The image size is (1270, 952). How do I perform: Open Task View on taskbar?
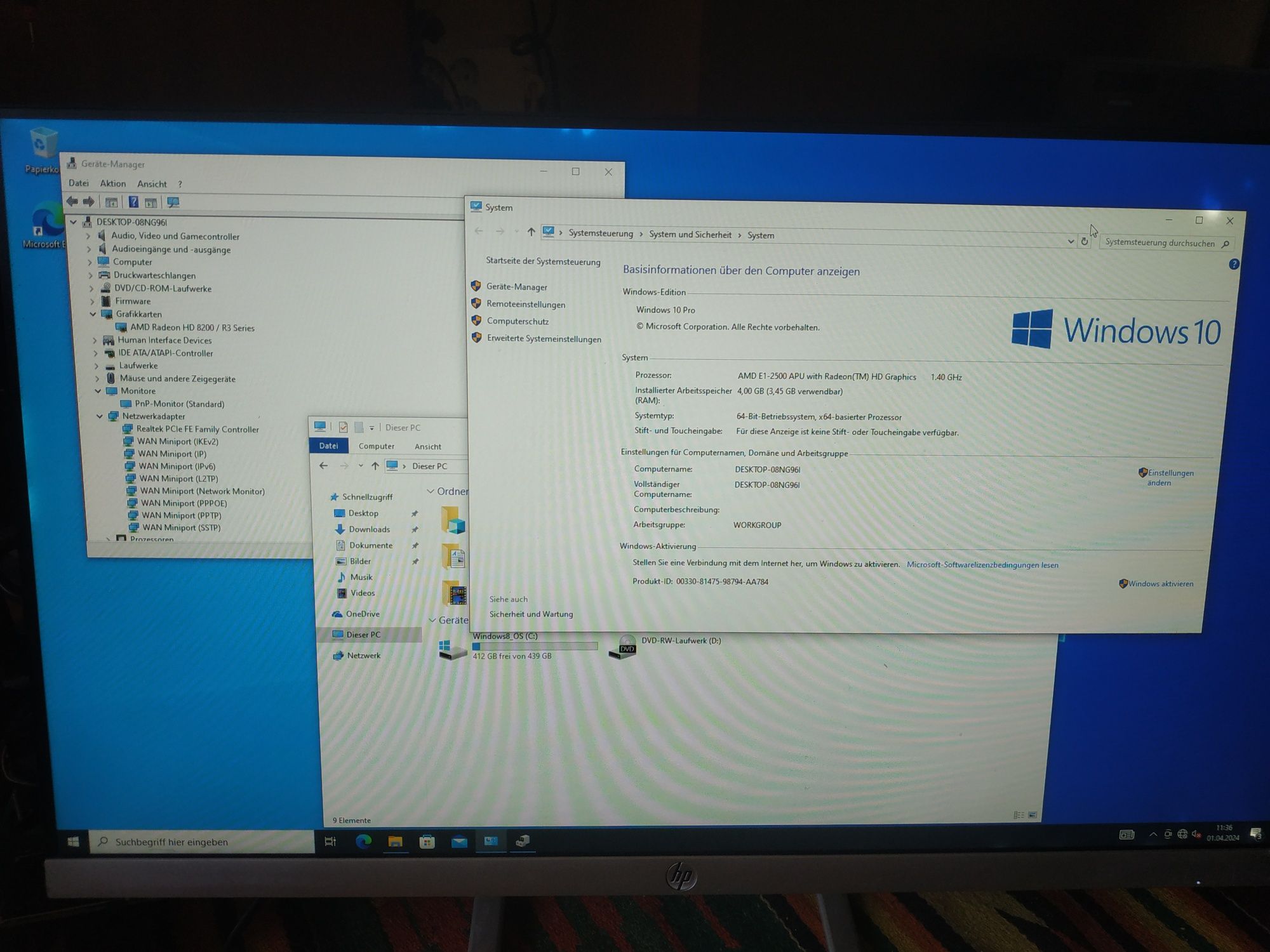[x=330, y=842]
